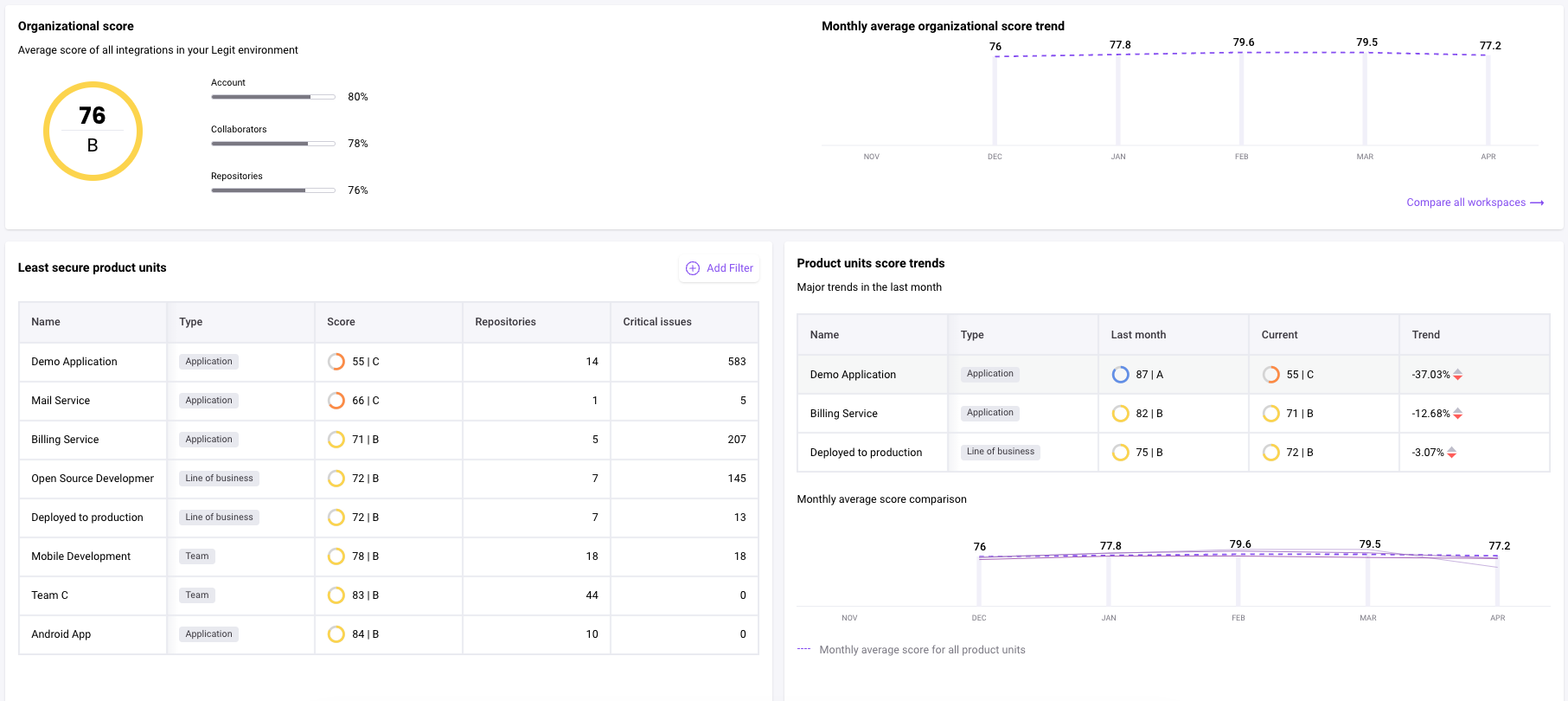Click the Collaborators 78% progress bar
The height and width of the screenshot is (701, 1568).
[x=273, y=144]
